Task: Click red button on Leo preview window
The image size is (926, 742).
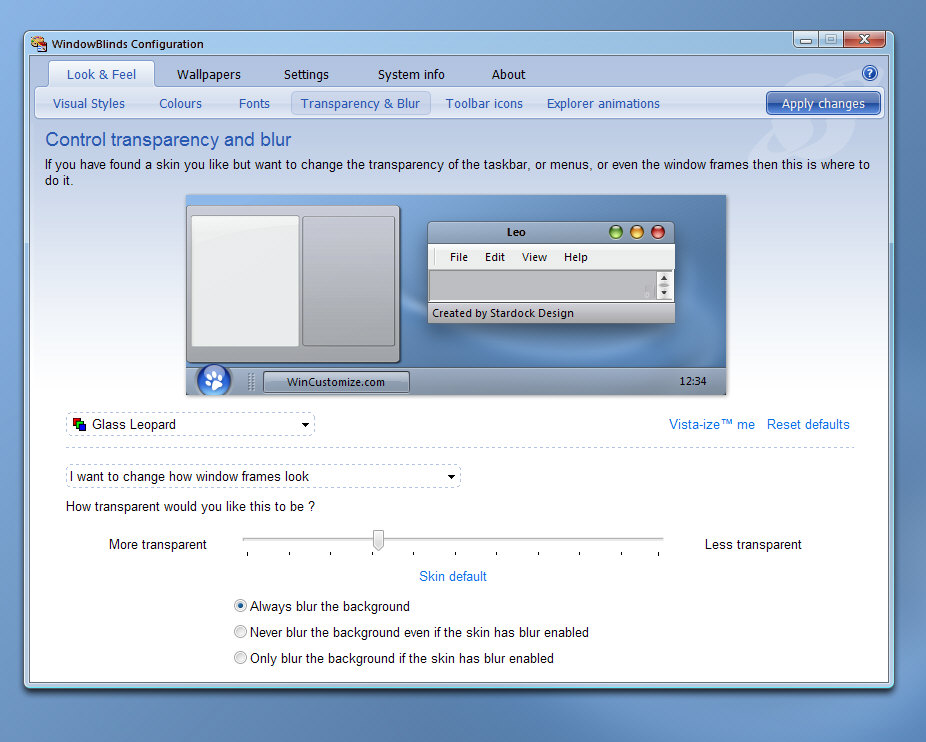Action: click(x=658, y=232)
